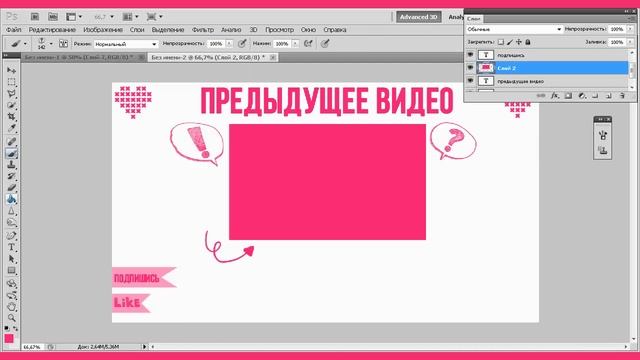Select the Zoom tool in the toolbox
Viewport: 640px width, 360px height.
11,318
